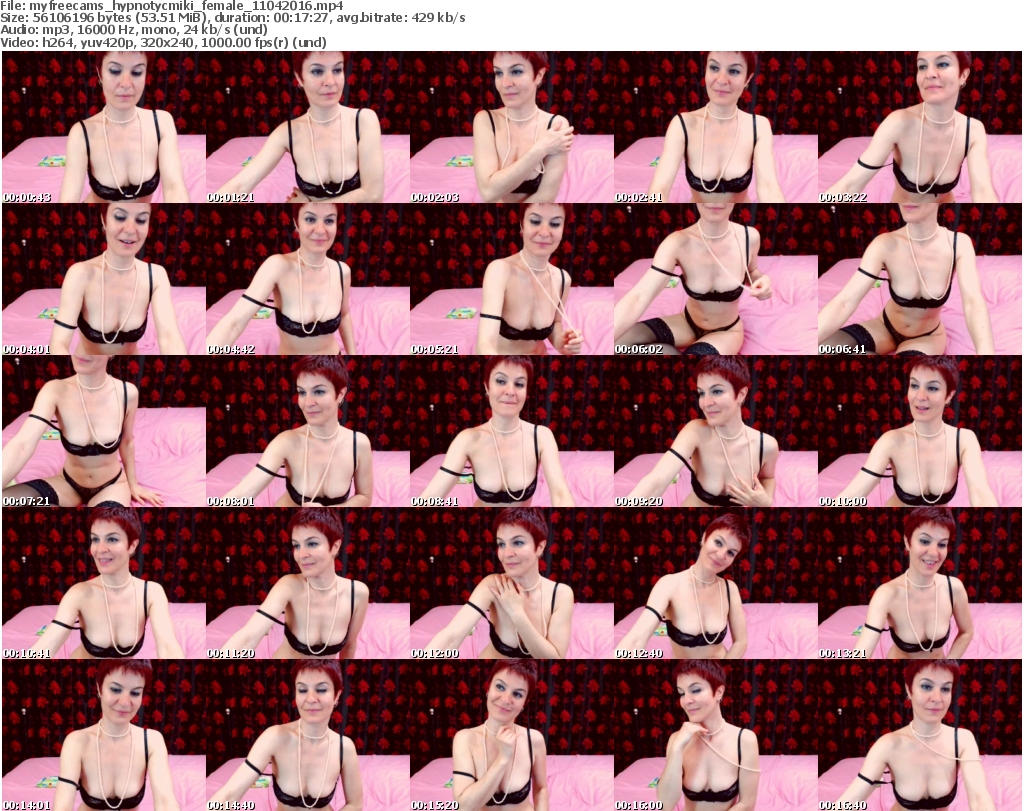The height and width of the screenshot is (811, 1024).
Task: Select the thumbnail stamped 00:00:43
Action: 104,127
